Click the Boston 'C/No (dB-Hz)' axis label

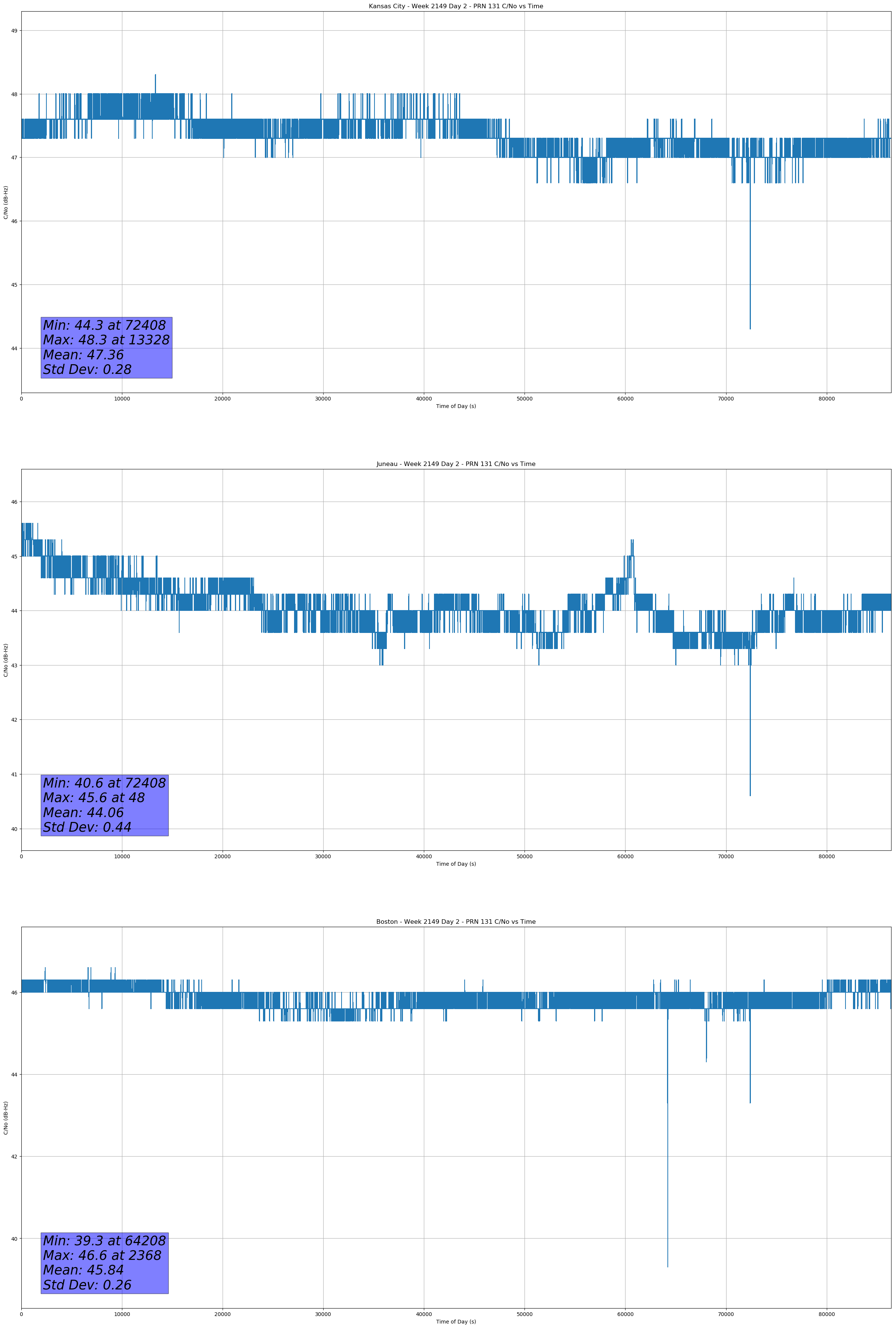[x=6, y=1118]
